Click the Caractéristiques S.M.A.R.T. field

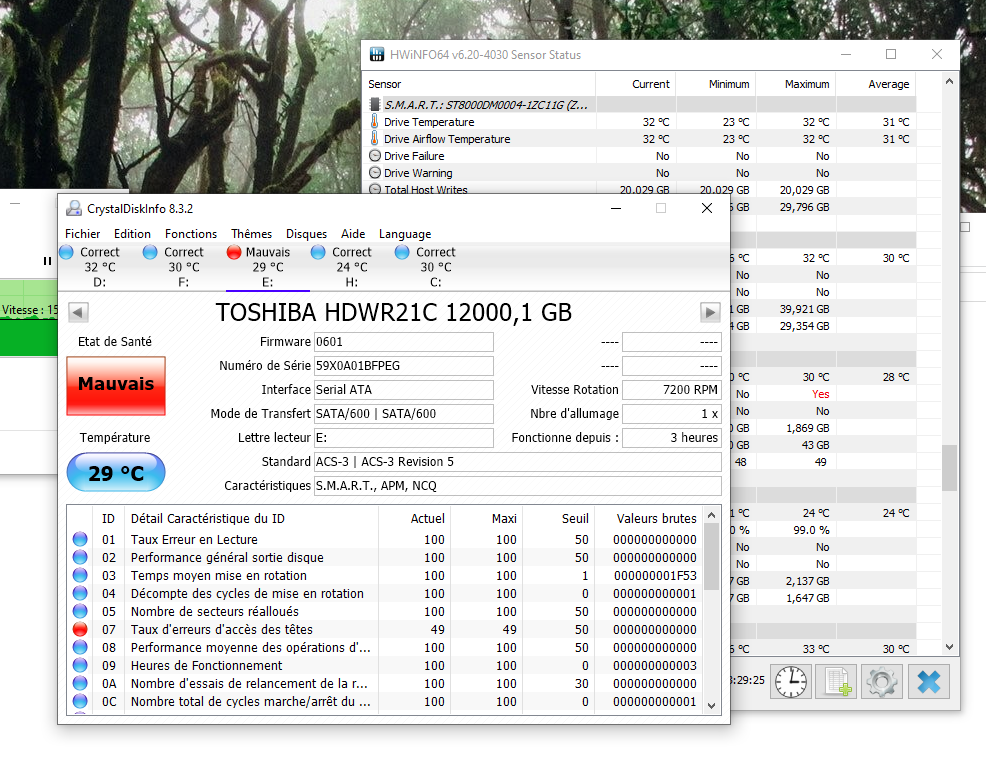[x=518, y=485]
